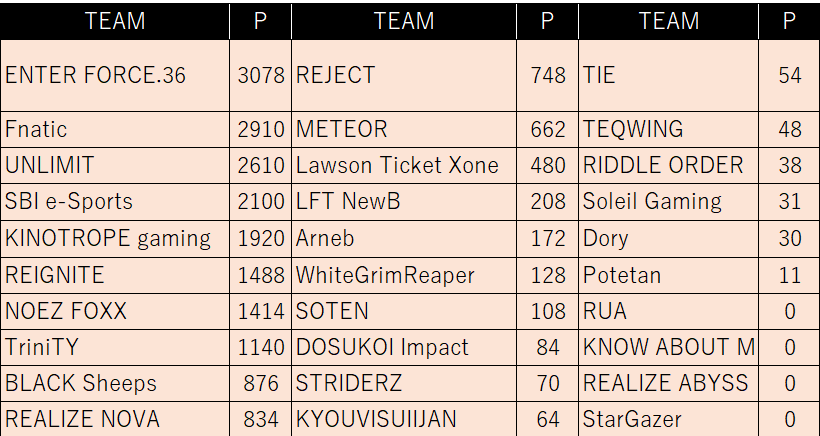Screen dimensions: 820x436
Task: Select the Fnatic team cell
Action: point(36,129)
